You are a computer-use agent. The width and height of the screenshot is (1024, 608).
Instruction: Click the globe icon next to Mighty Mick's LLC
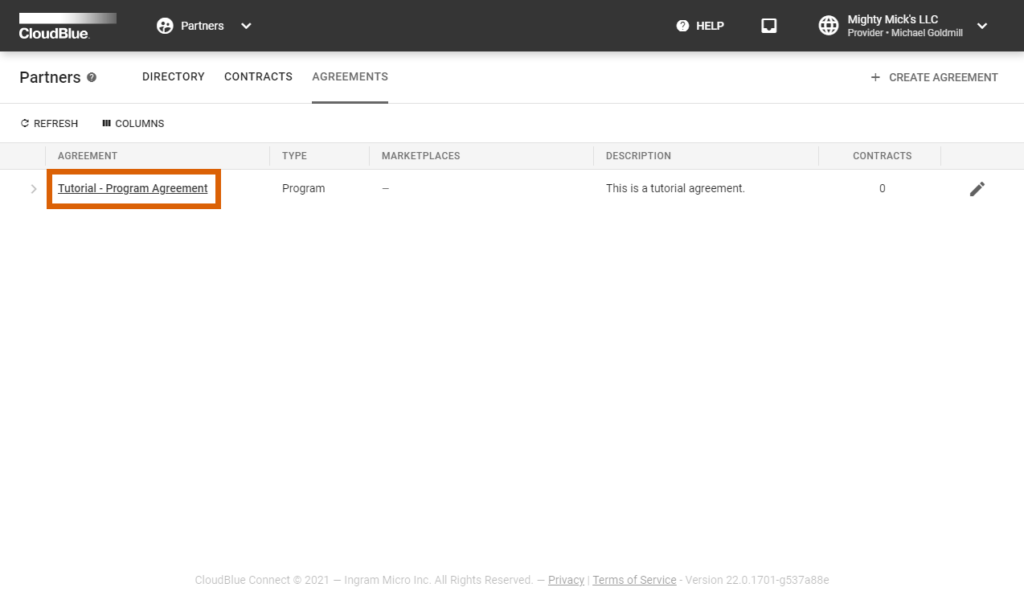[x=828, y=25]
